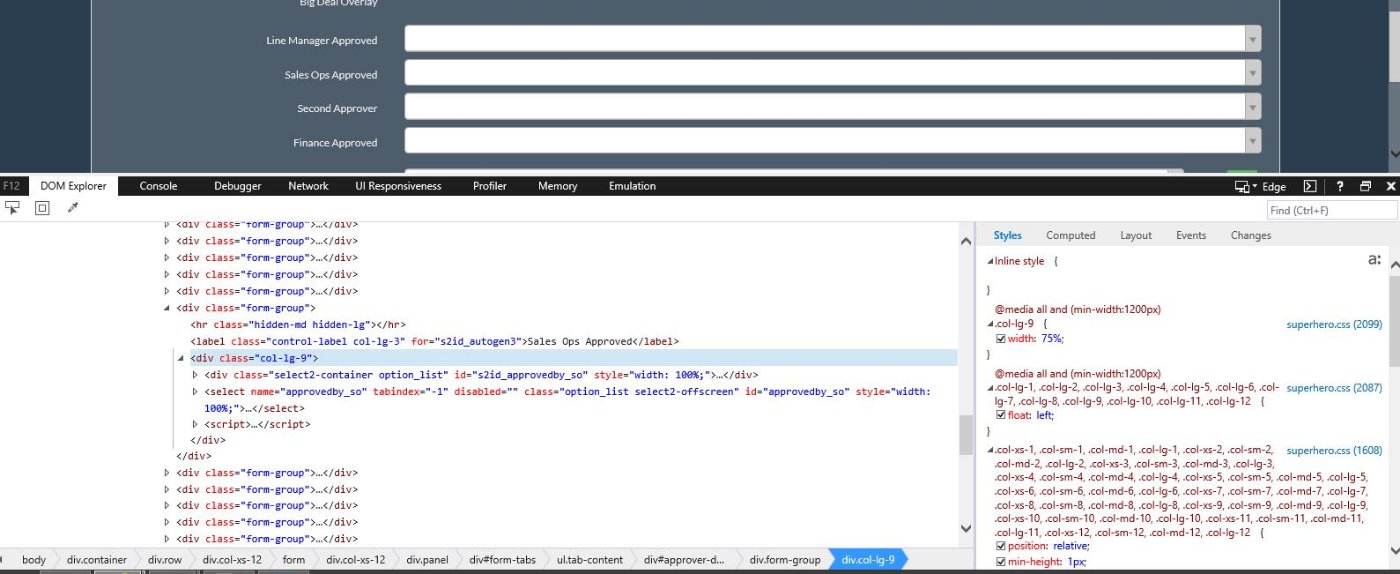Uncheck the float: left style property
This screenshot has width=1400, height=574.
pos(1000,414)
